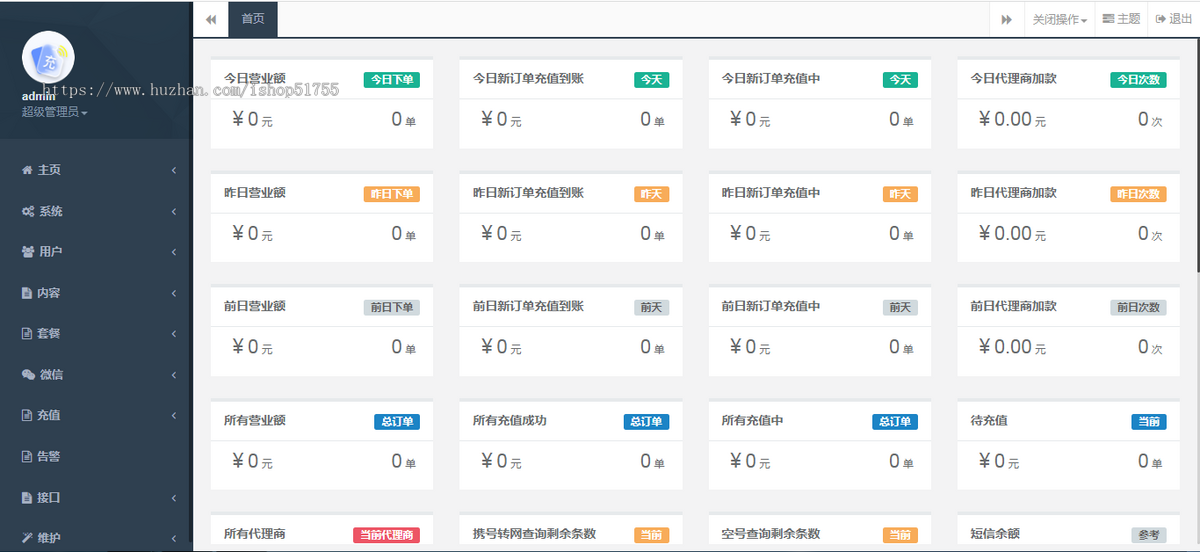Expand the 内容 menu arrow
Screen dimensions: 1200x552
(x=174, y=294)
